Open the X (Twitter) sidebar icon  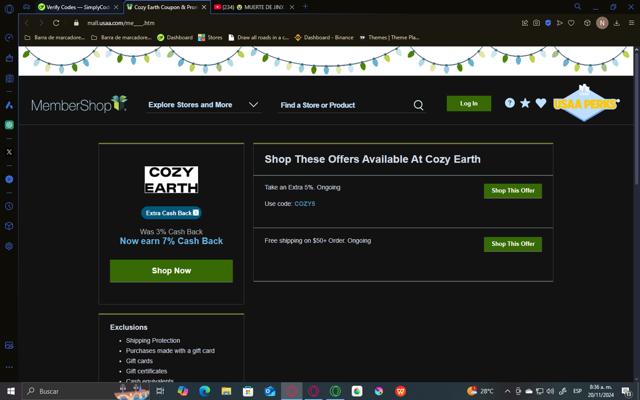click(9, 152)
